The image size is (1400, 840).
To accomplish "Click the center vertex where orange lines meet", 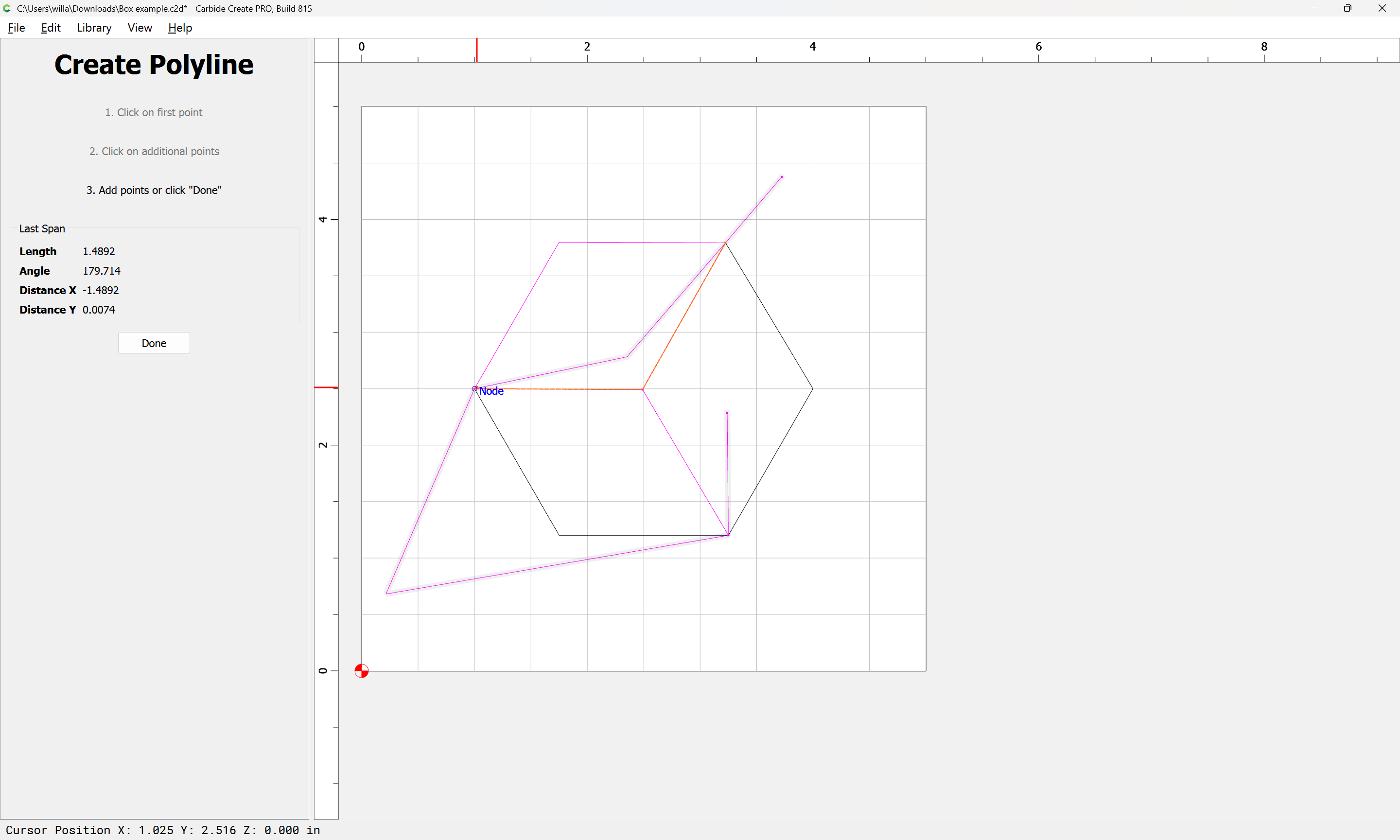I will 643,389.
